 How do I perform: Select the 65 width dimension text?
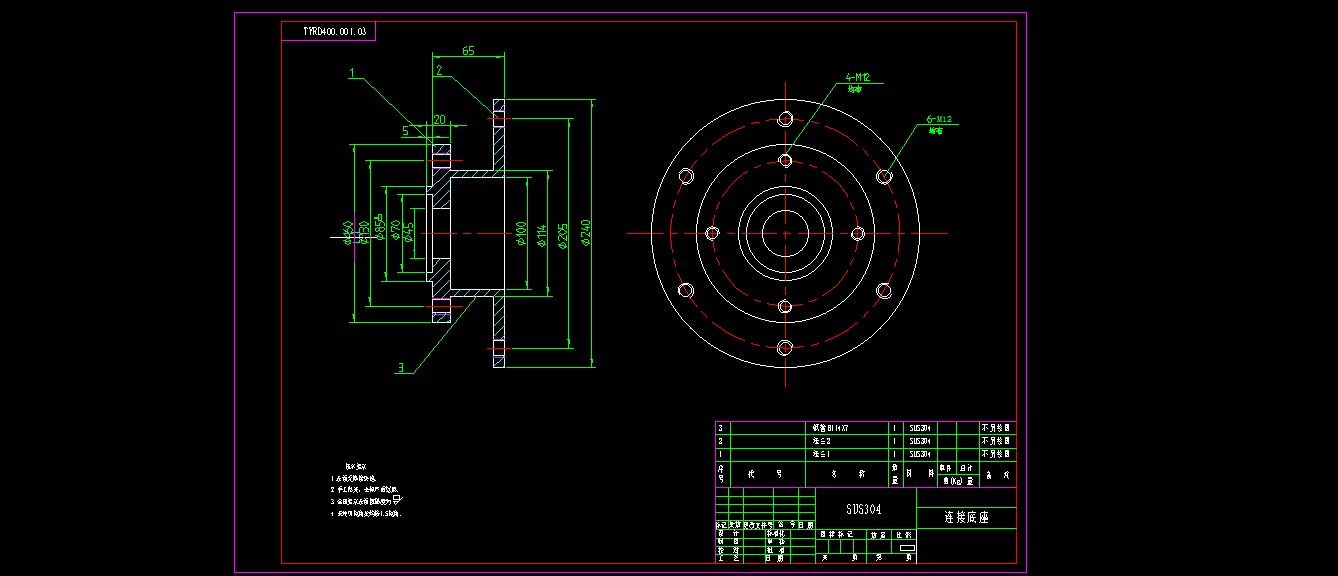pyautogui.click(x=467, y=50)
